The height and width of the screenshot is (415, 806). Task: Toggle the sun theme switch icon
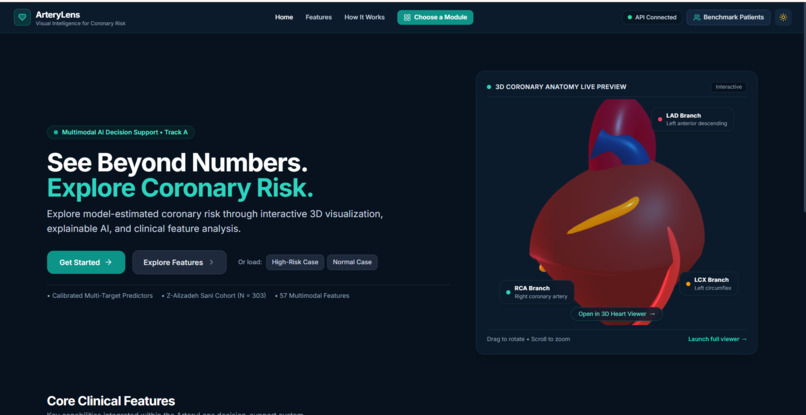783,17
